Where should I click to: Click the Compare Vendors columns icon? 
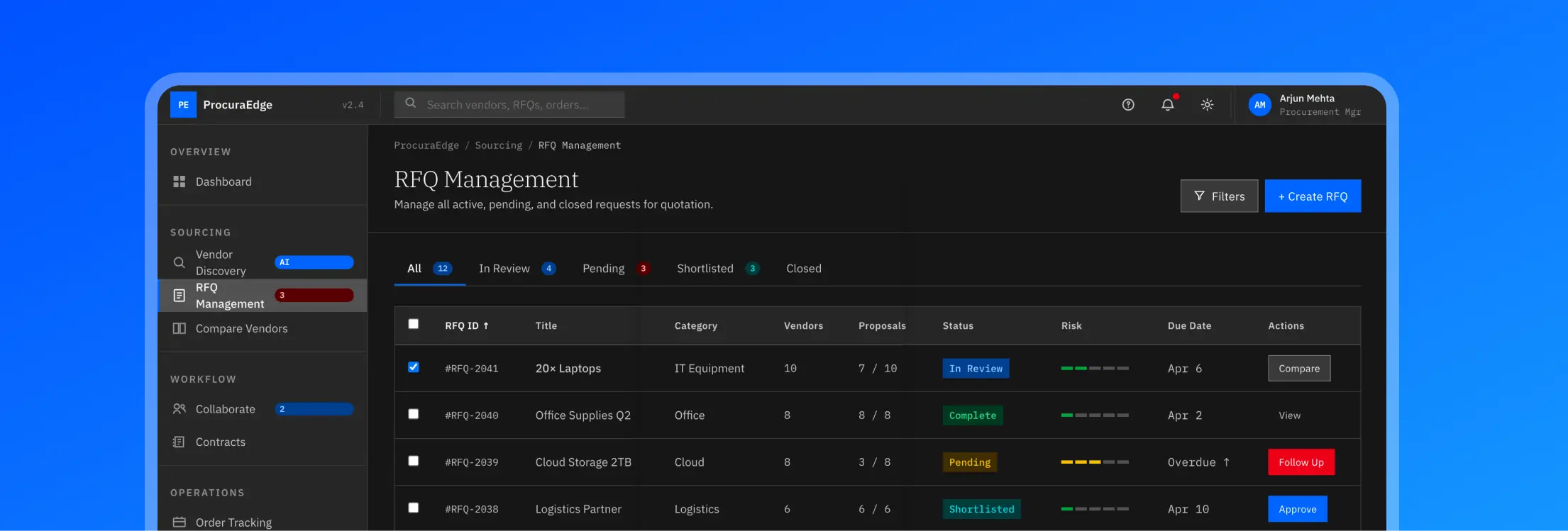click(179, 329)
